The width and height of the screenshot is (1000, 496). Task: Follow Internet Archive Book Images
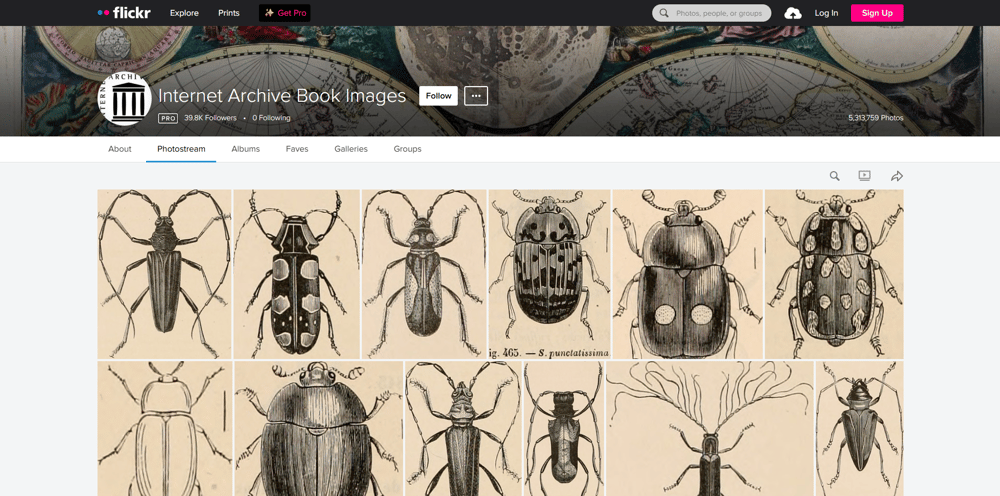coord(439,96)
